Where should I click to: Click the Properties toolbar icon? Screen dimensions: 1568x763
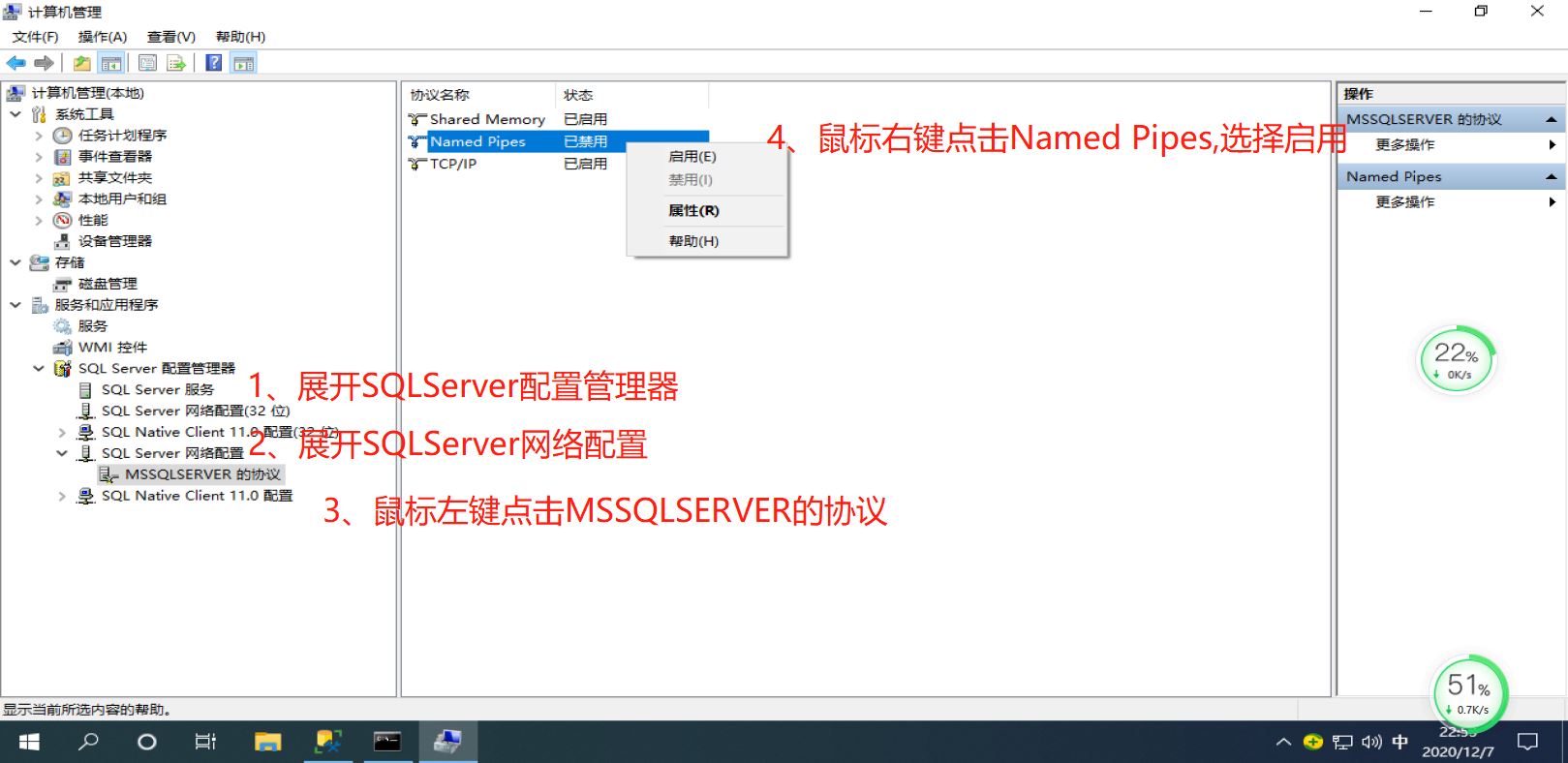coord(147,64)
